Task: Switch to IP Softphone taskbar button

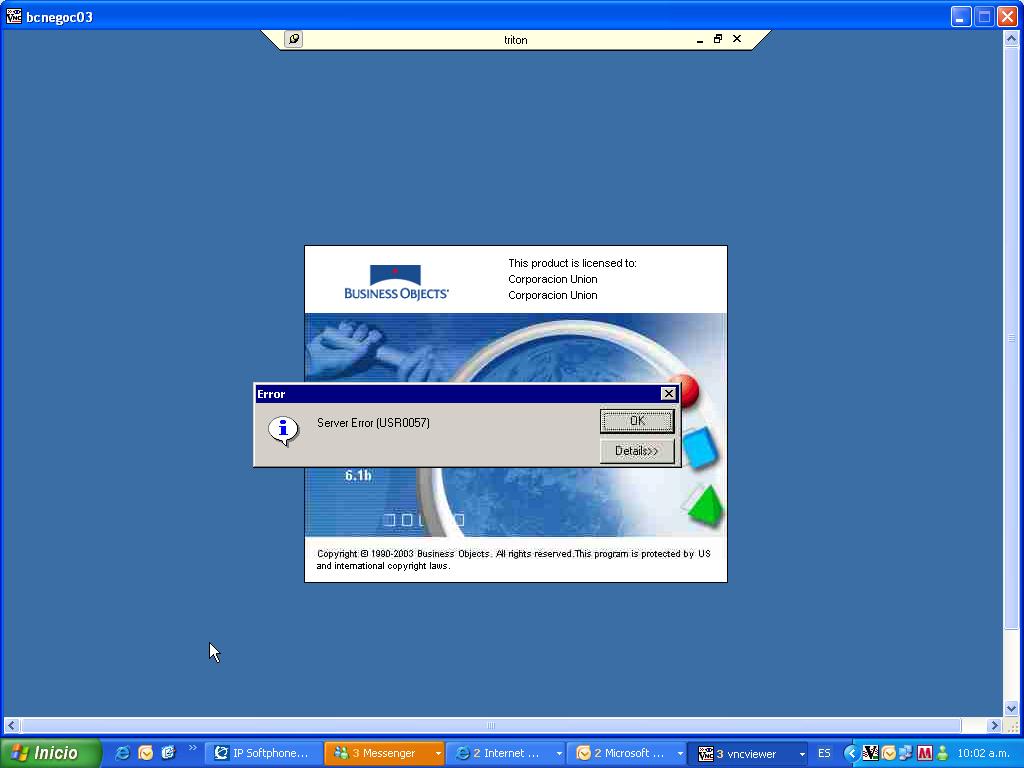Action: [263, 754]
